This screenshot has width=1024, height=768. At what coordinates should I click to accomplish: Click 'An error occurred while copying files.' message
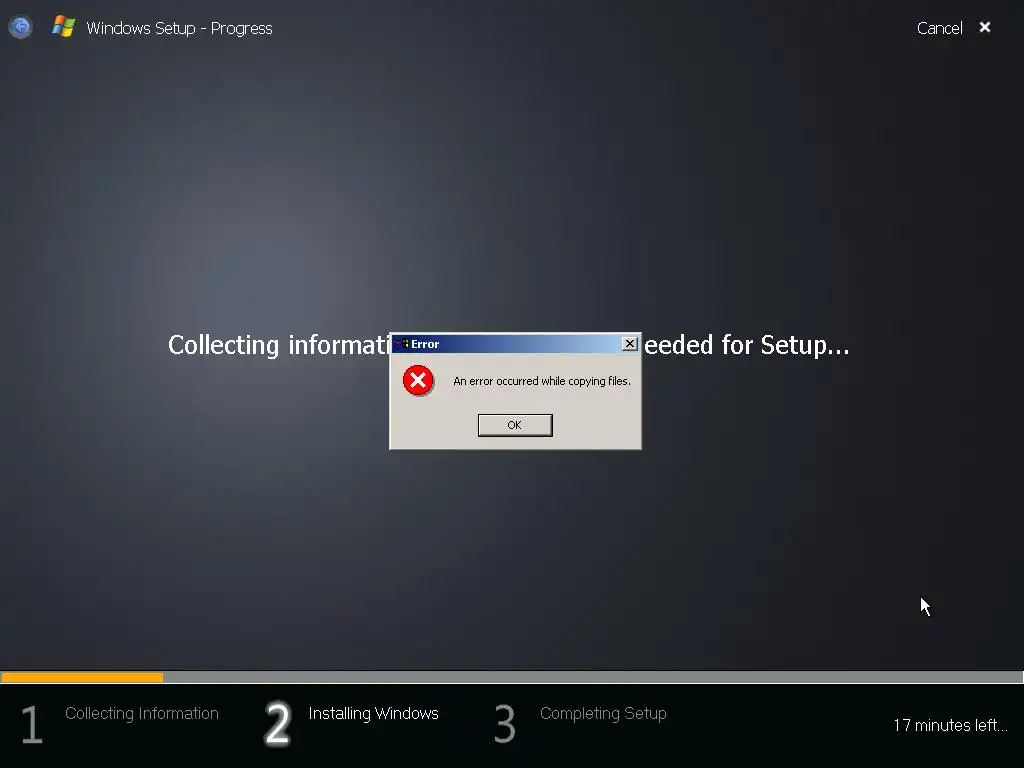coord(541,381)
